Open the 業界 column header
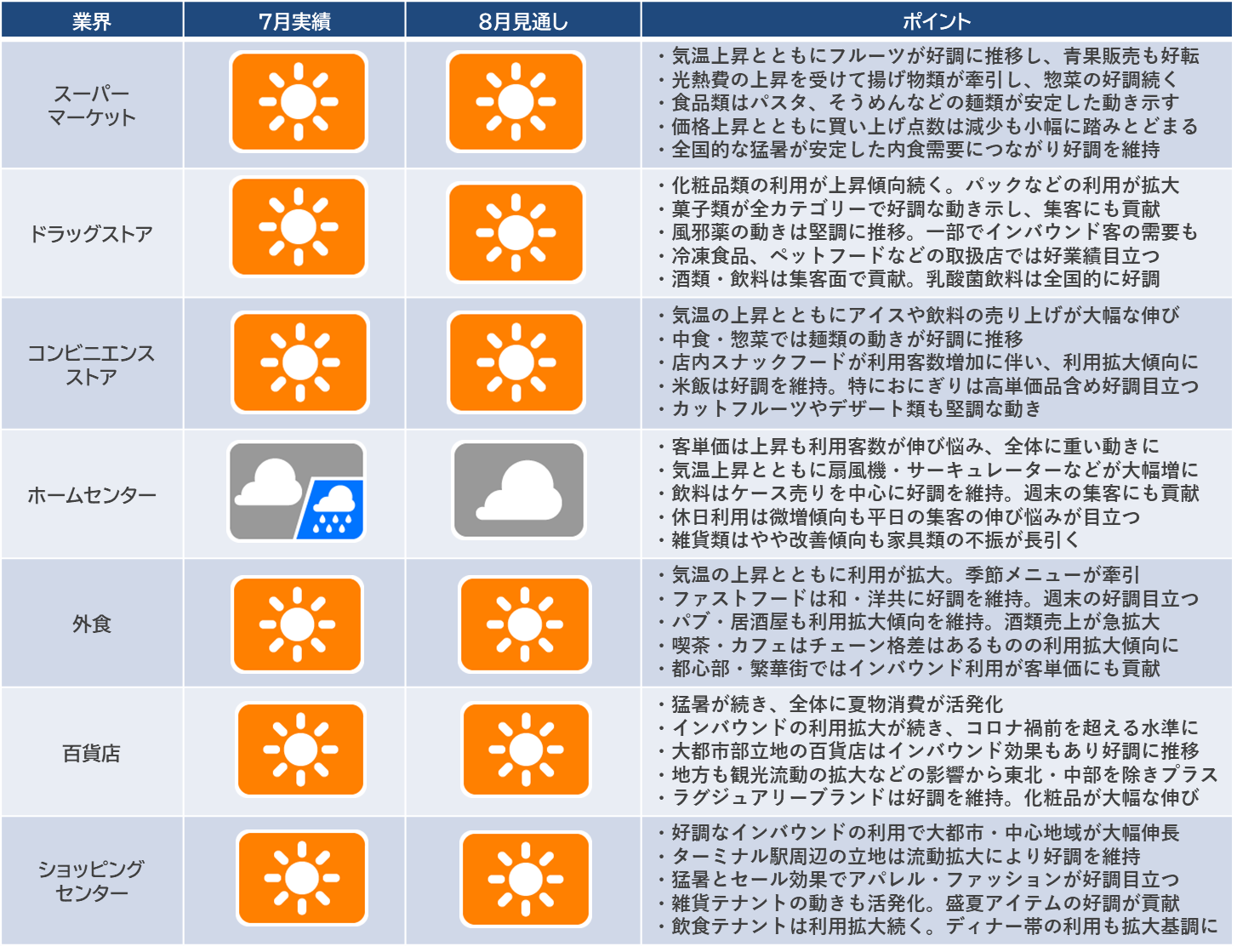1237x952 pixels. coord(94,17)
